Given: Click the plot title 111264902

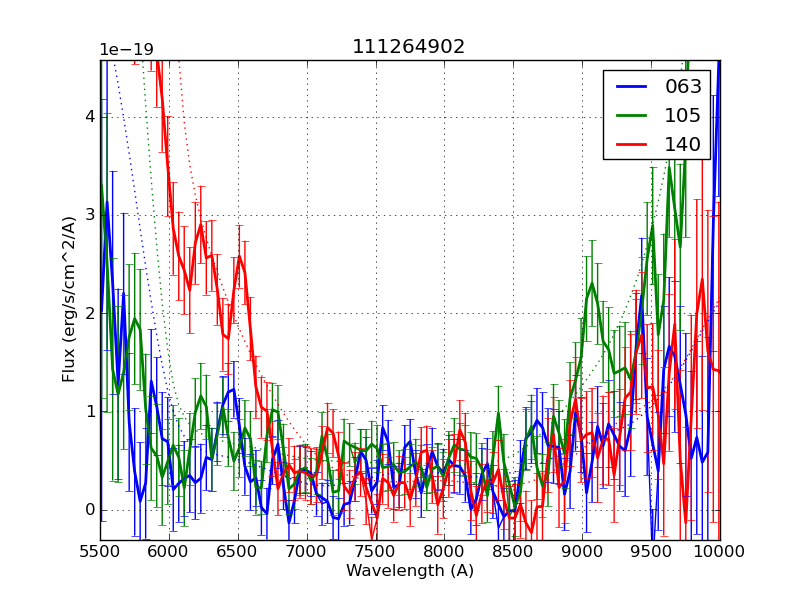Looking at the screenshot, I should (409, 47).
